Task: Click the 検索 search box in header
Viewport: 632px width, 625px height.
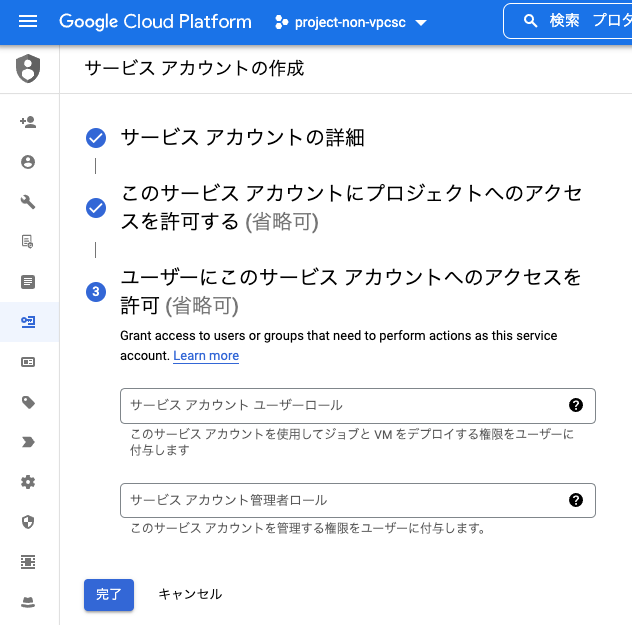Action: point(568,21)
